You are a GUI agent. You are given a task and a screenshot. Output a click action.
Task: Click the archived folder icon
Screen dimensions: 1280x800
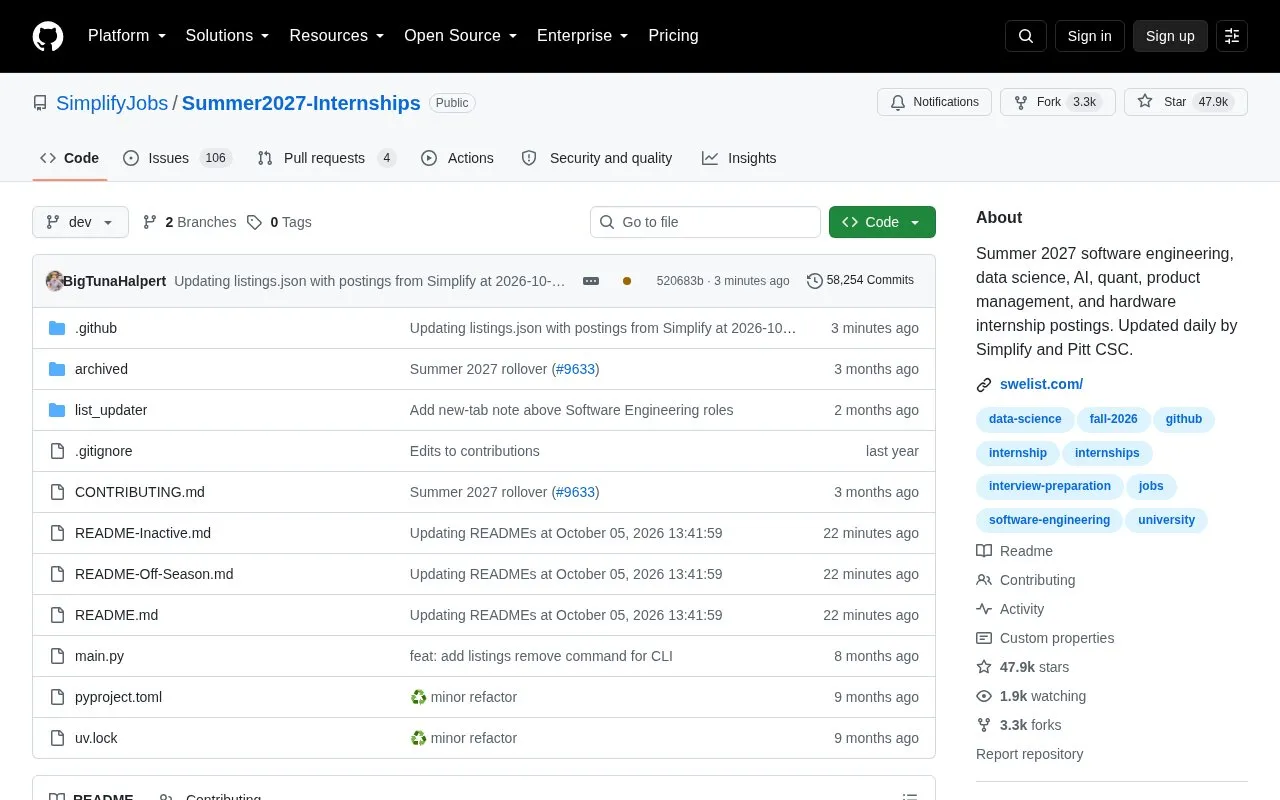(x=57, y=369)
